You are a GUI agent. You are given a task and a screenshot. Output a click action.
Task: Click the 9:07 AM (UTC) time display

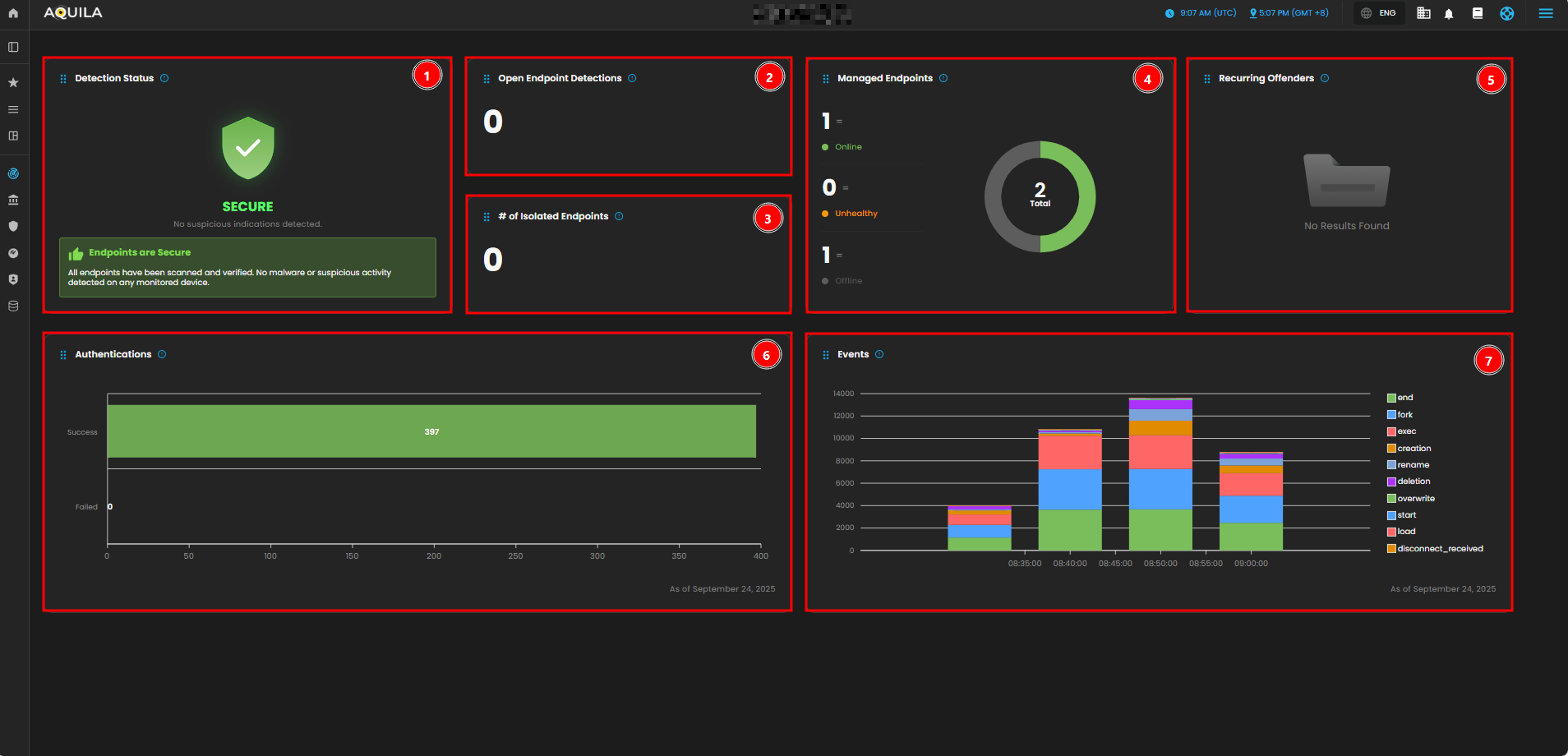1201,13
